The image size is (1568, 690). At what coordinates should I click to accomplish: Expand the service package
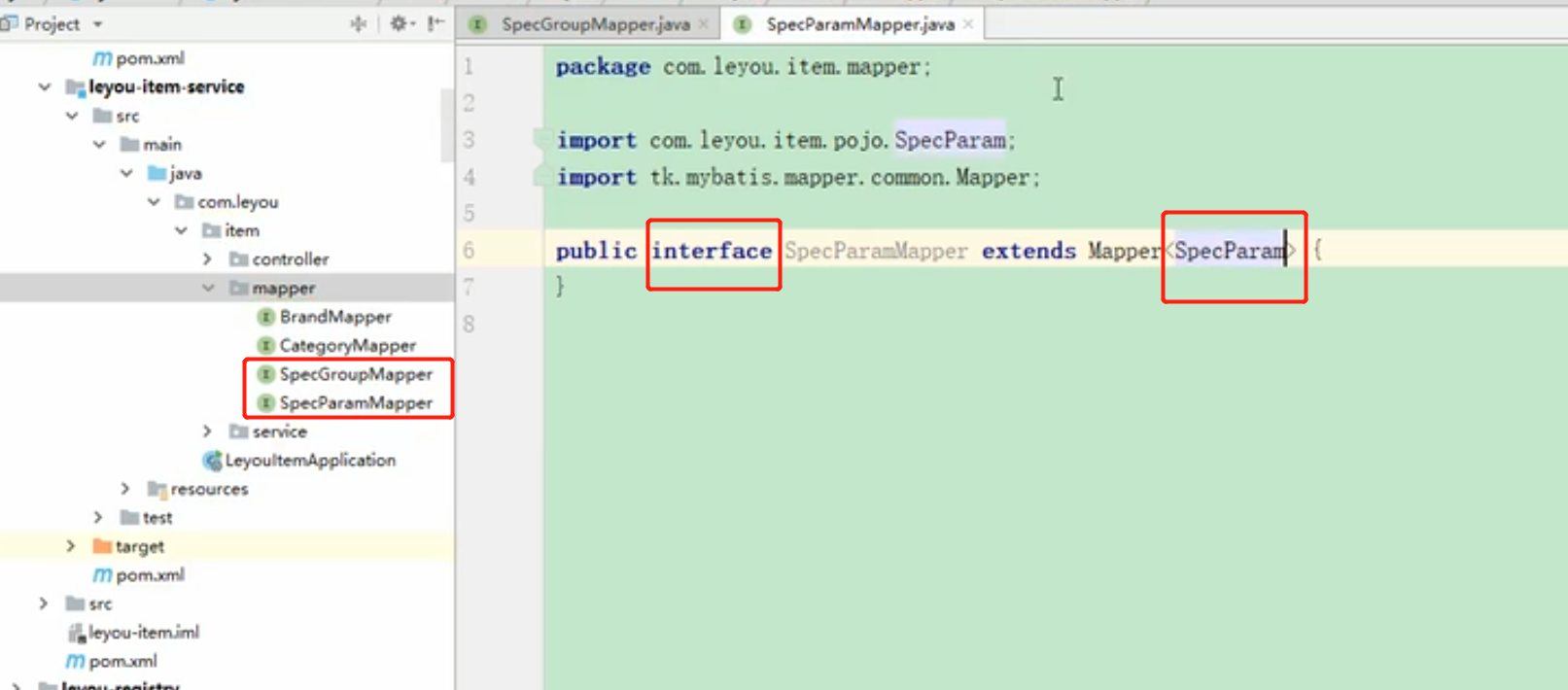tap(207, 431)
